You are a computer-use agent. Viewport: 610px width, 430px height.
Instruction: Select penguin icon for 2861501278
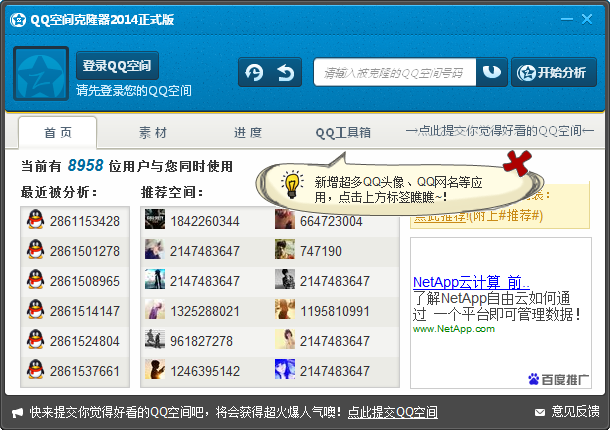35,249
